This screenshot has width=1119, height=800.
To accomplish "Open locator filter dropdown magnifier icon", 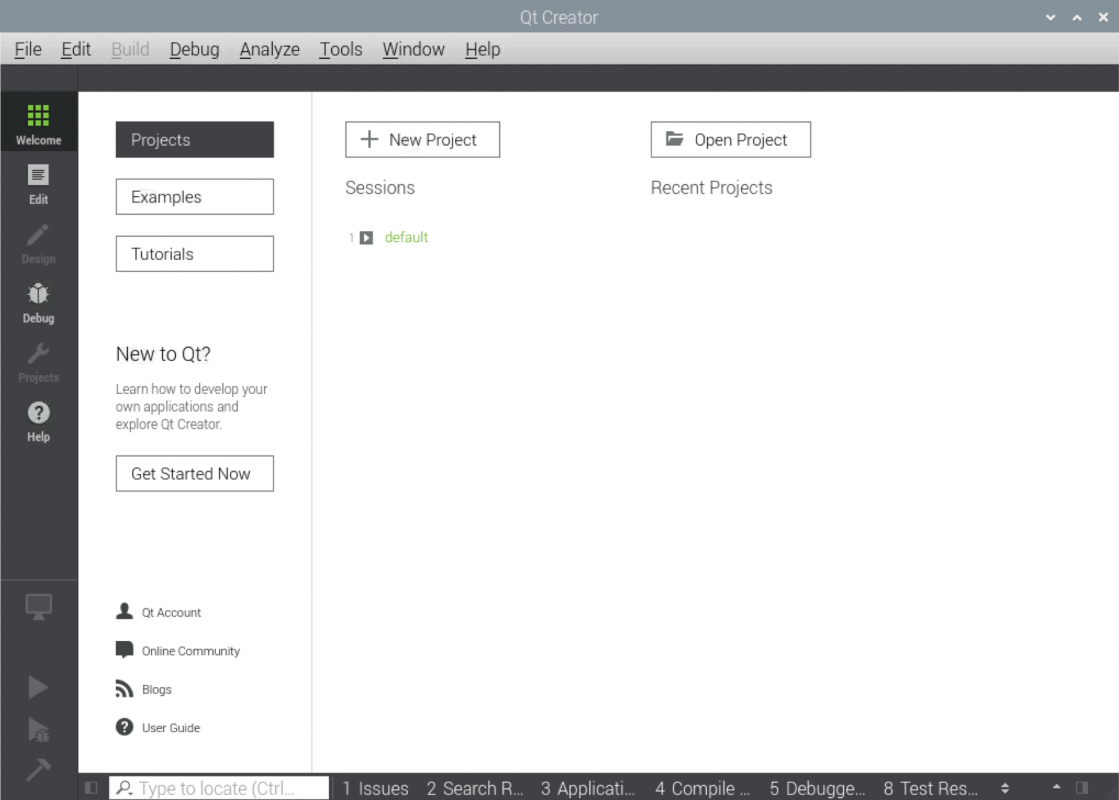I will click(125, 789).
